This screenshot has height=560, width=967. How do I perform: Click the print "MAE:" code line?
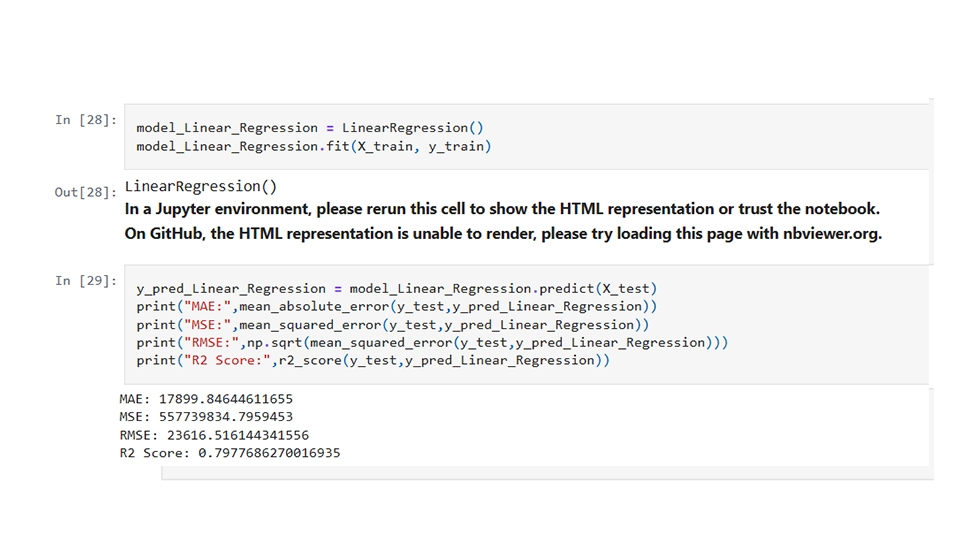point(397,307)
